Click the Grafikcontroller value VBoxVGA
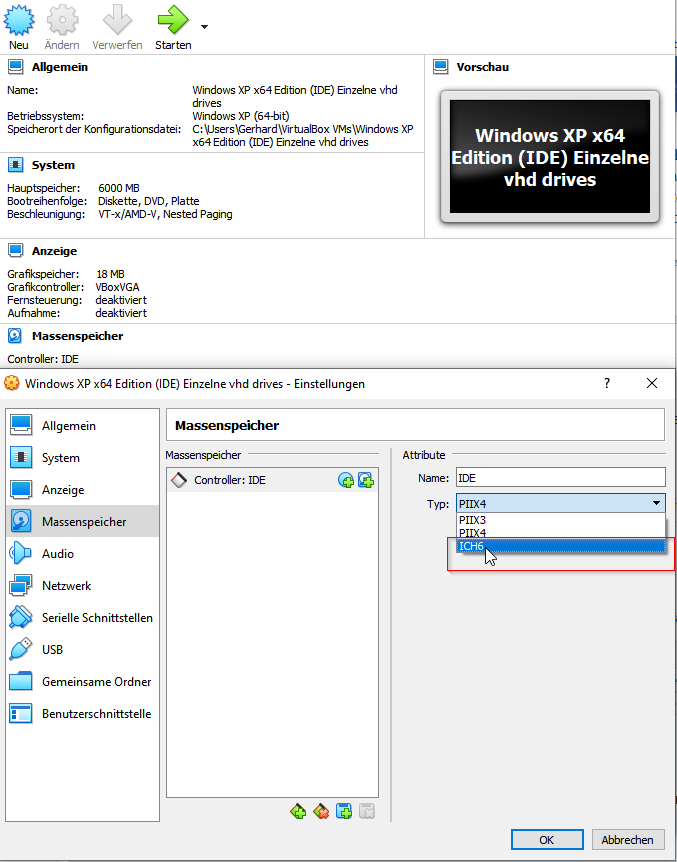Image resolution: width=677 pixels, height=862 pixels. (117, 287)
